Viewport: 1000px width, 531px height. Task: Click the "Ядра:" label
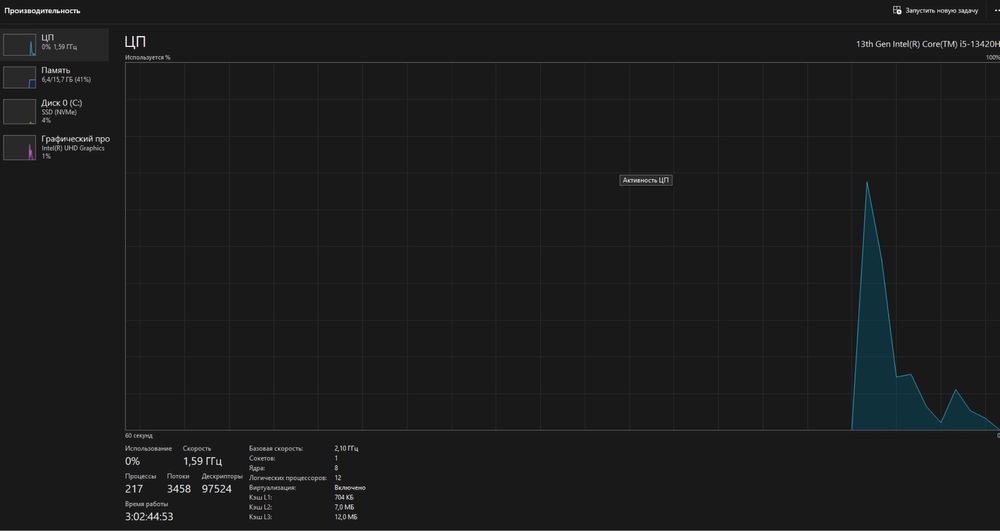[257, 468]
